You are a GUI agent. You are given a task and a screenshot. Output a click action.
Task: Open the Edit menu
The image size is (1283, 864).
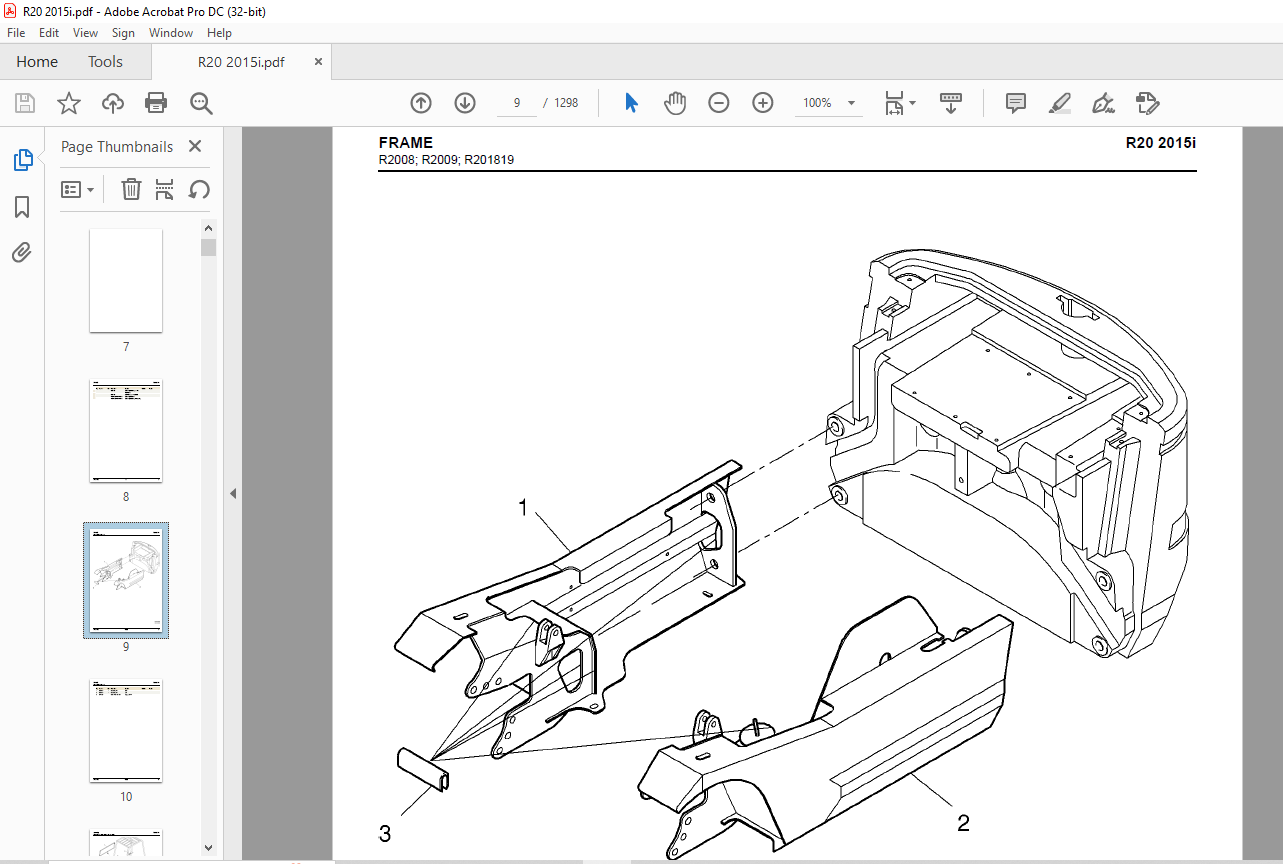(49, 33)
